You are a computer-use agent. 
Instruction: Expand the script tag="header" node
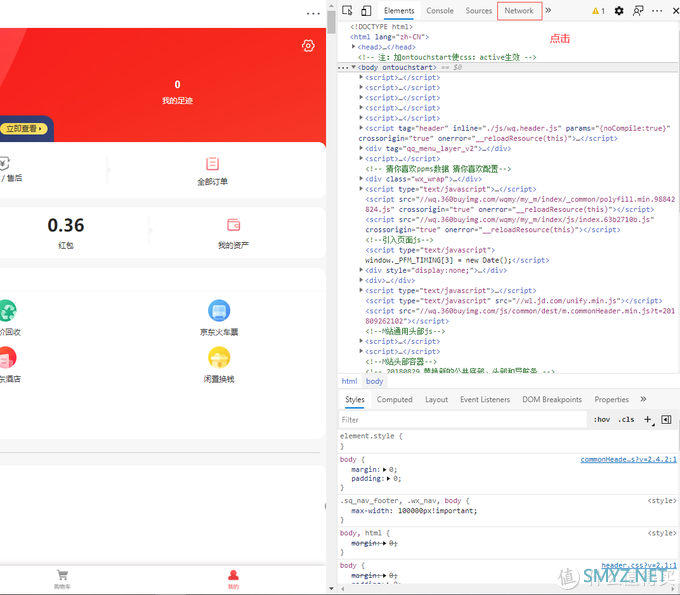(361, 128)
